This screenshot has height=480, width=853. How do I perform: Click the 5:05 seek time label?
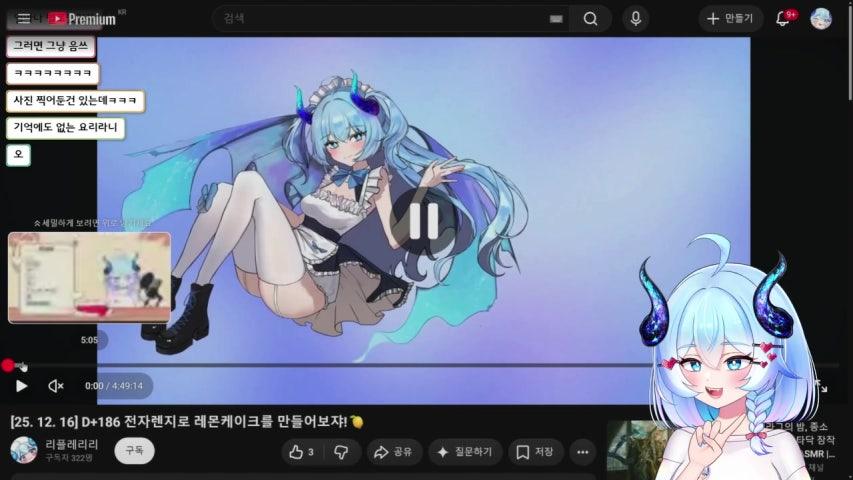coord(89,340)
